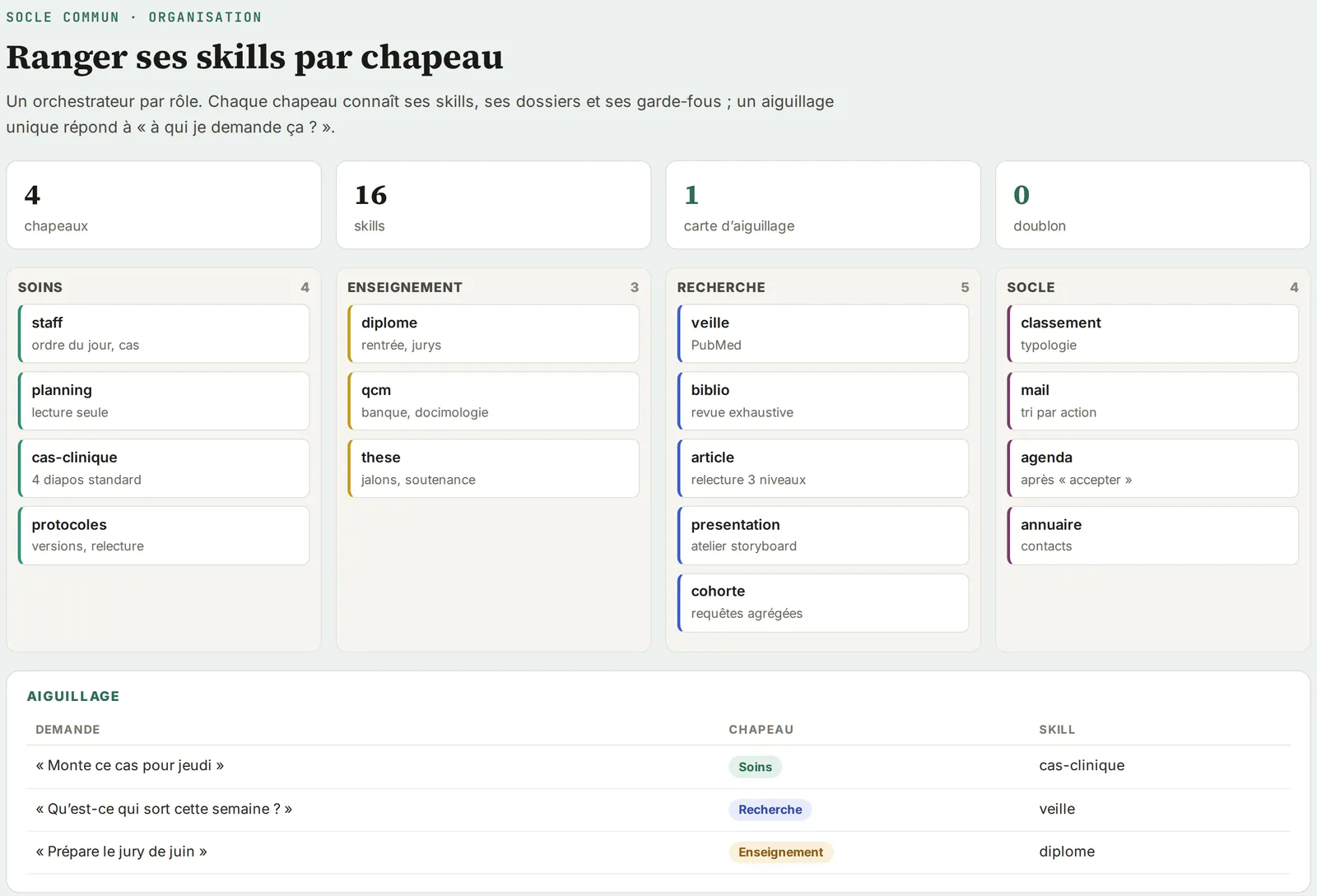Click the SOINS column header
The width and height of the screenshot is (1317, 896).
point(40,287)
